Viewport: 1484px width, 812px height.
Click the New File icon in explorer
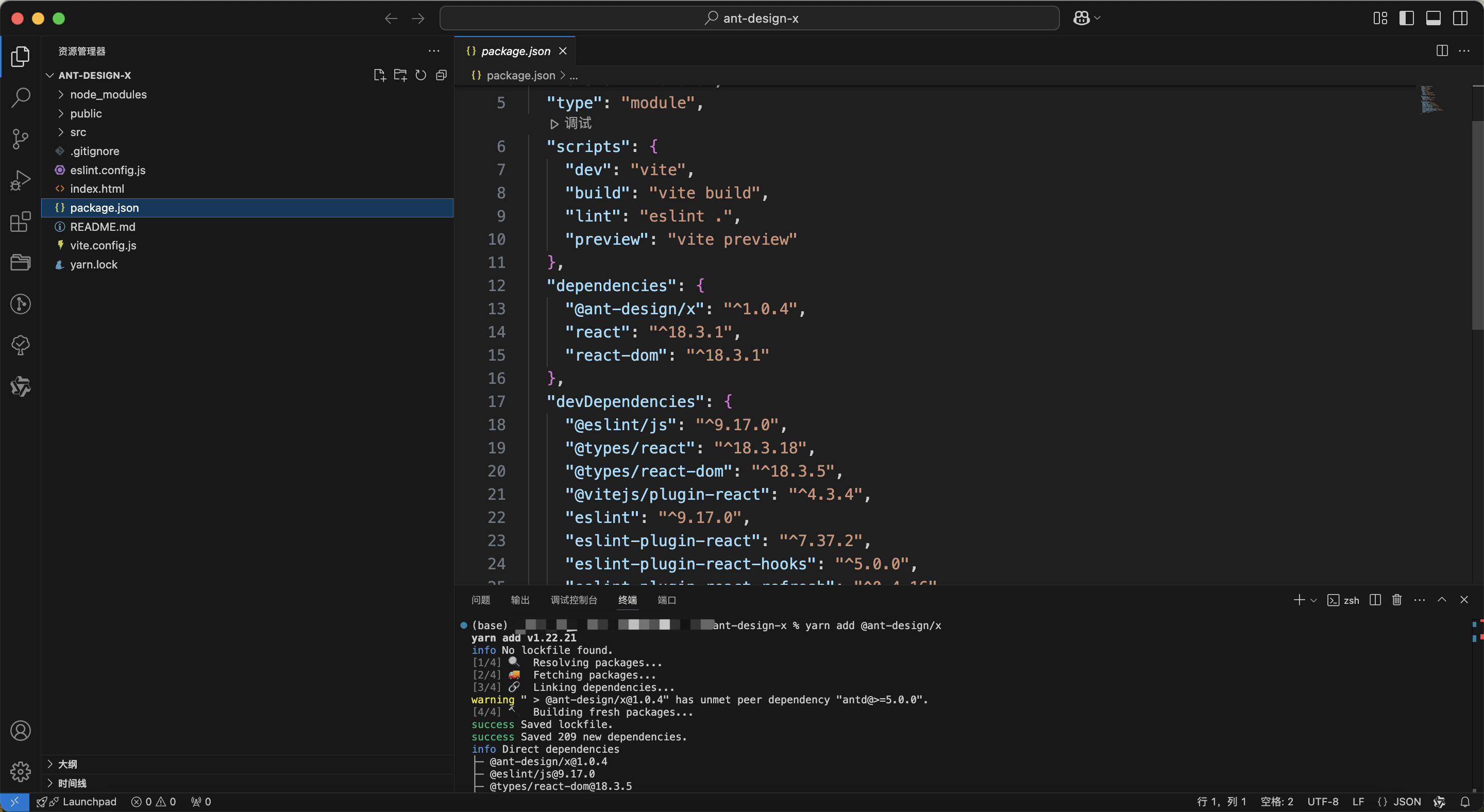(379, 75)
